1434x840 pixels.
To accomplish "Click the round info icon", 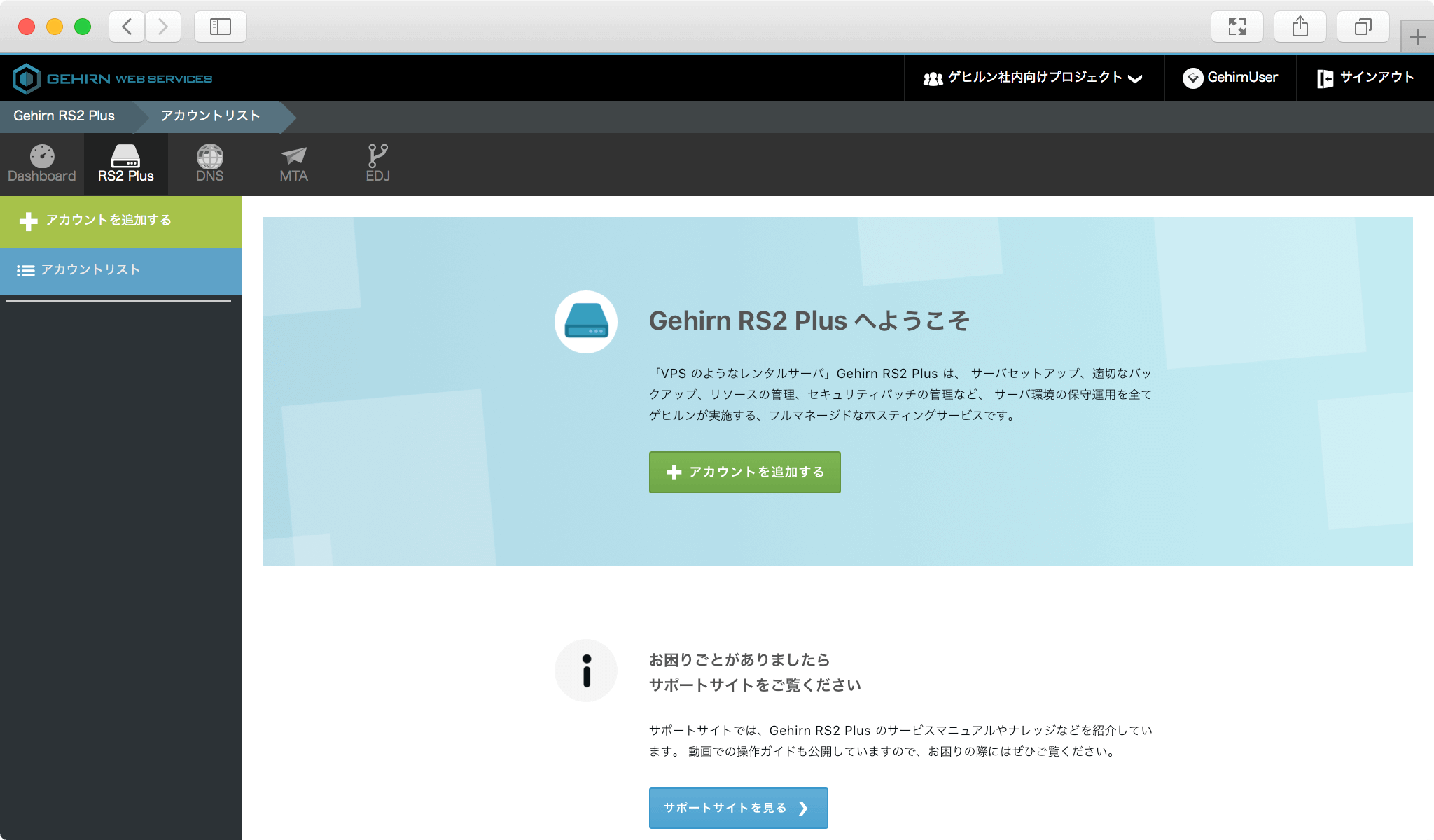I will click(x=586, y=671).
